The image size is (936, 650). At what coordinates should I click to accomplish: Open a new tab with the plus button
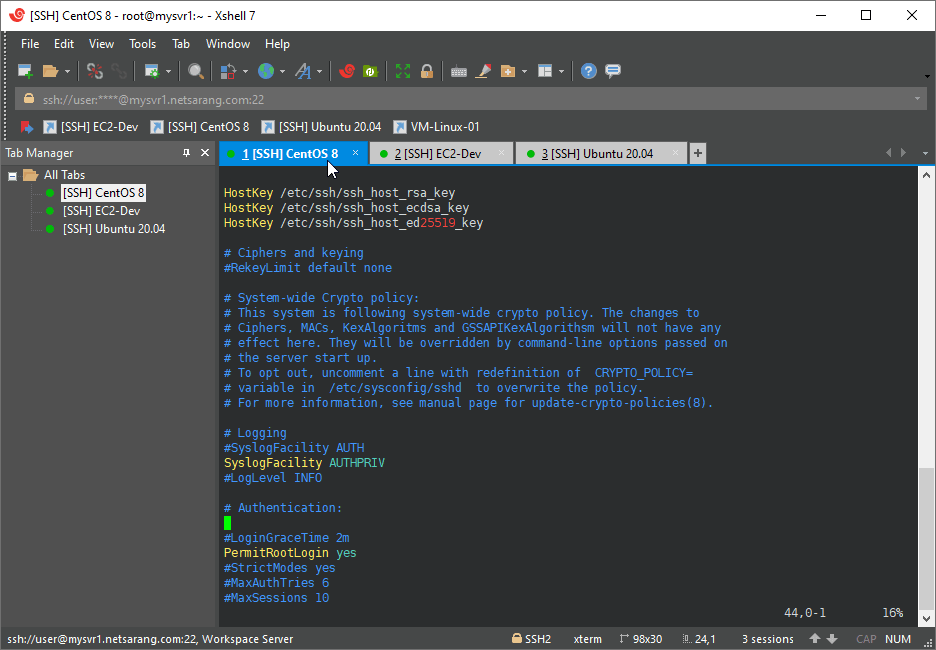[697, 154]
